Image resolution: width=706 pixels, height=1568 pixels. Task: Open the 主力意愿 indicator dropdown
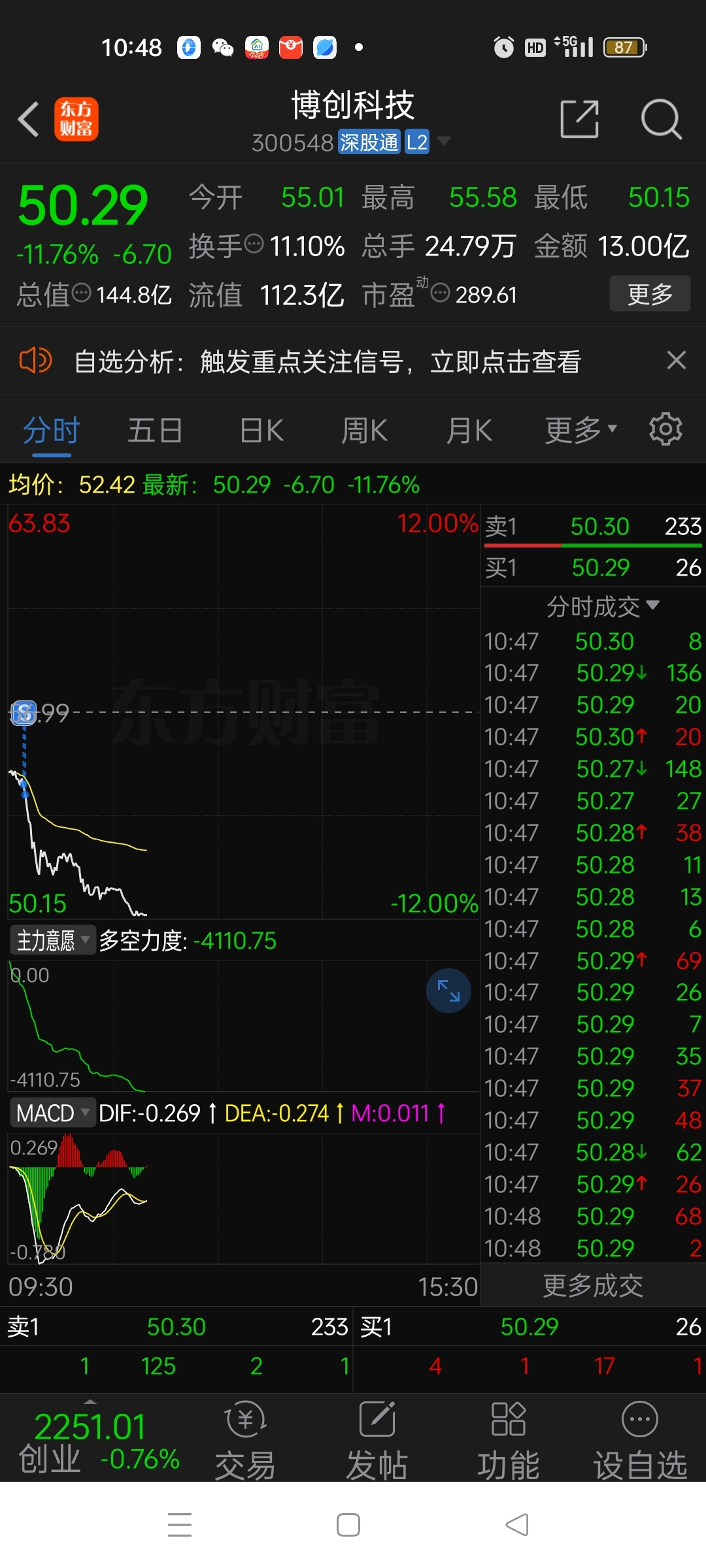(54, 941)
